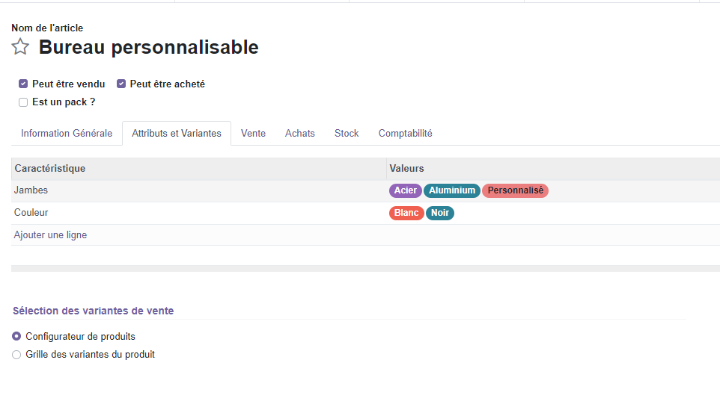Image resolution: width=720 pixels, height=404 pixels.
Task: Select the Noir color tag
Action: click(440, 213)
